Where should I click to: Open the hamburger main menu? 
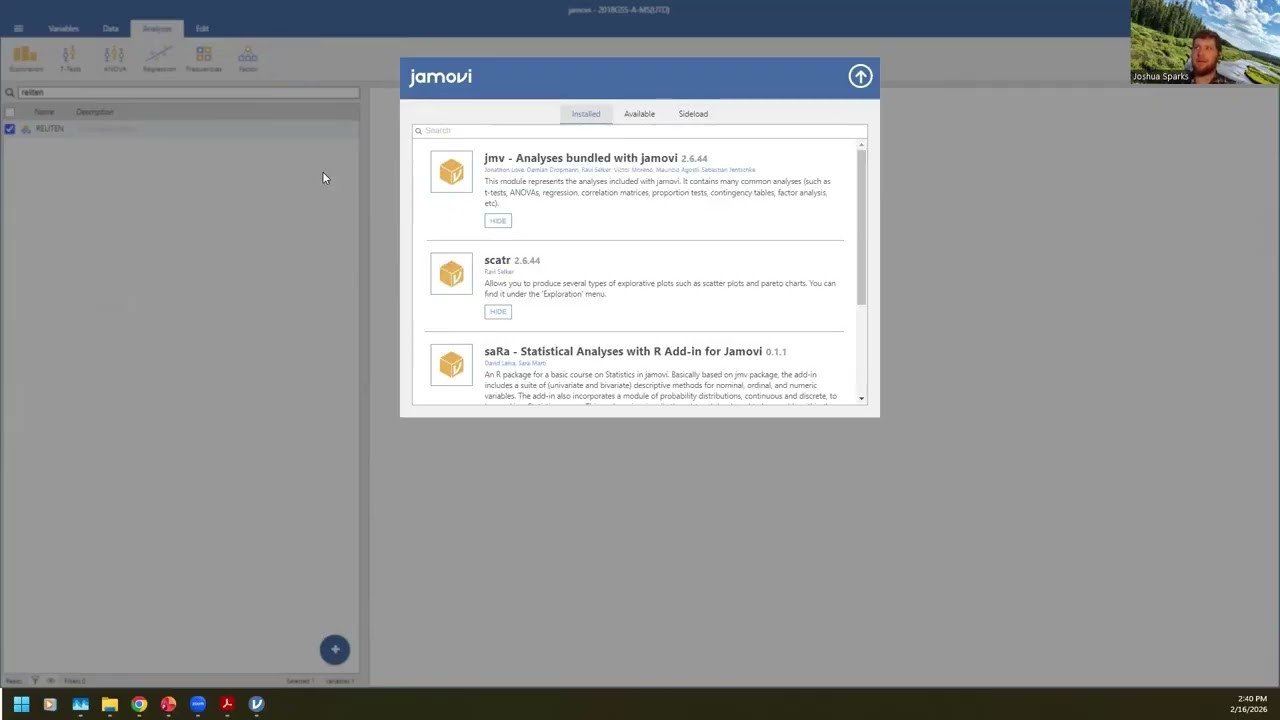18,28
